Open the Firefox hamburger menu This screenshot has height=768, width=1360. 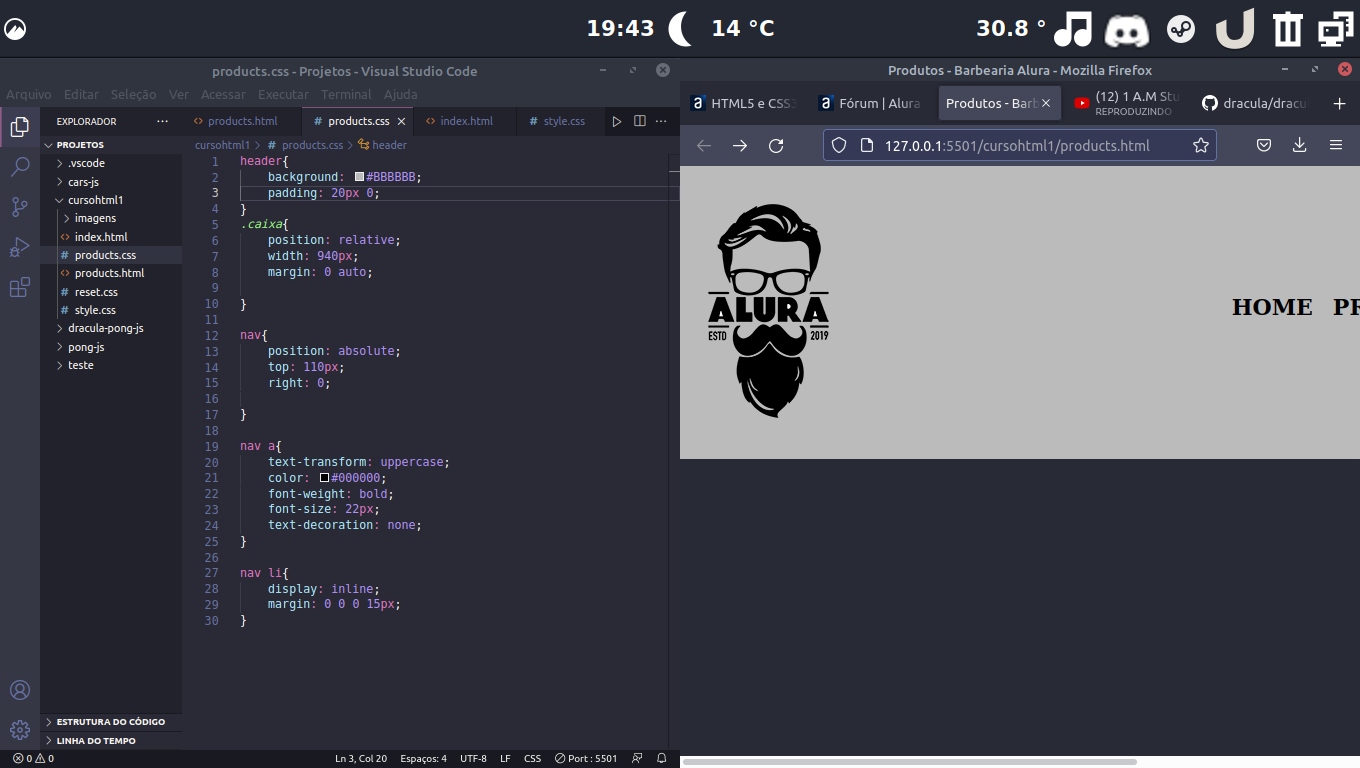point(1336,145)
